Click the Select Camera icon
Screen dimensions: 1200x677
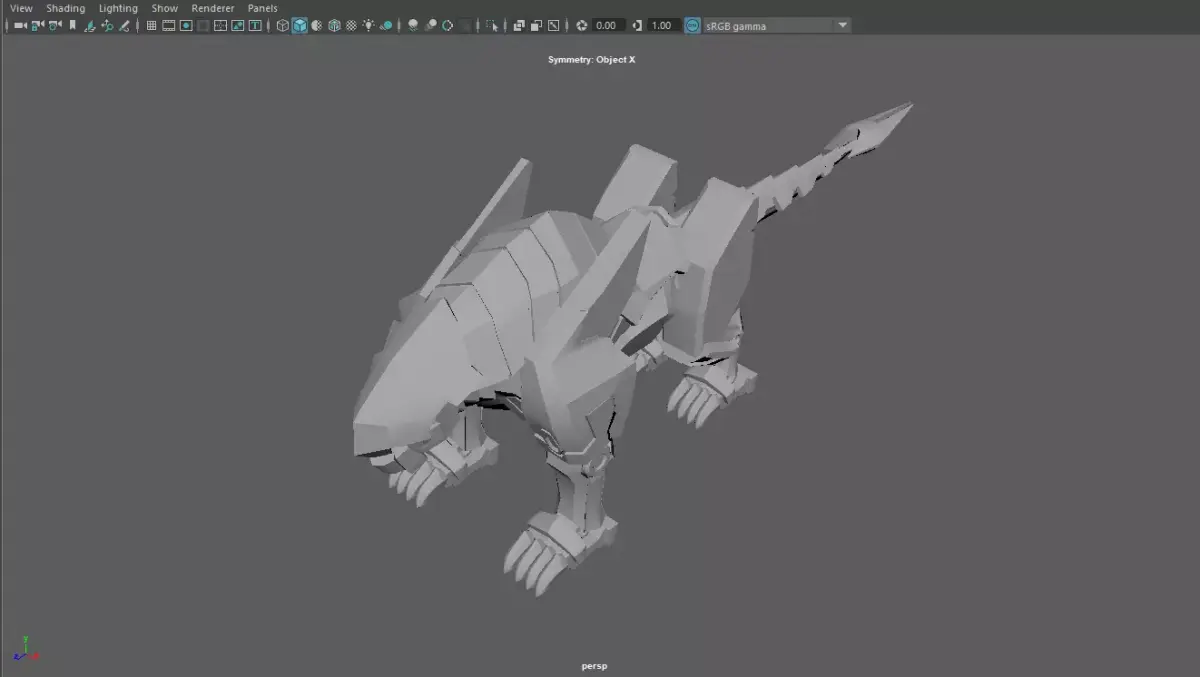coord(20,25)
